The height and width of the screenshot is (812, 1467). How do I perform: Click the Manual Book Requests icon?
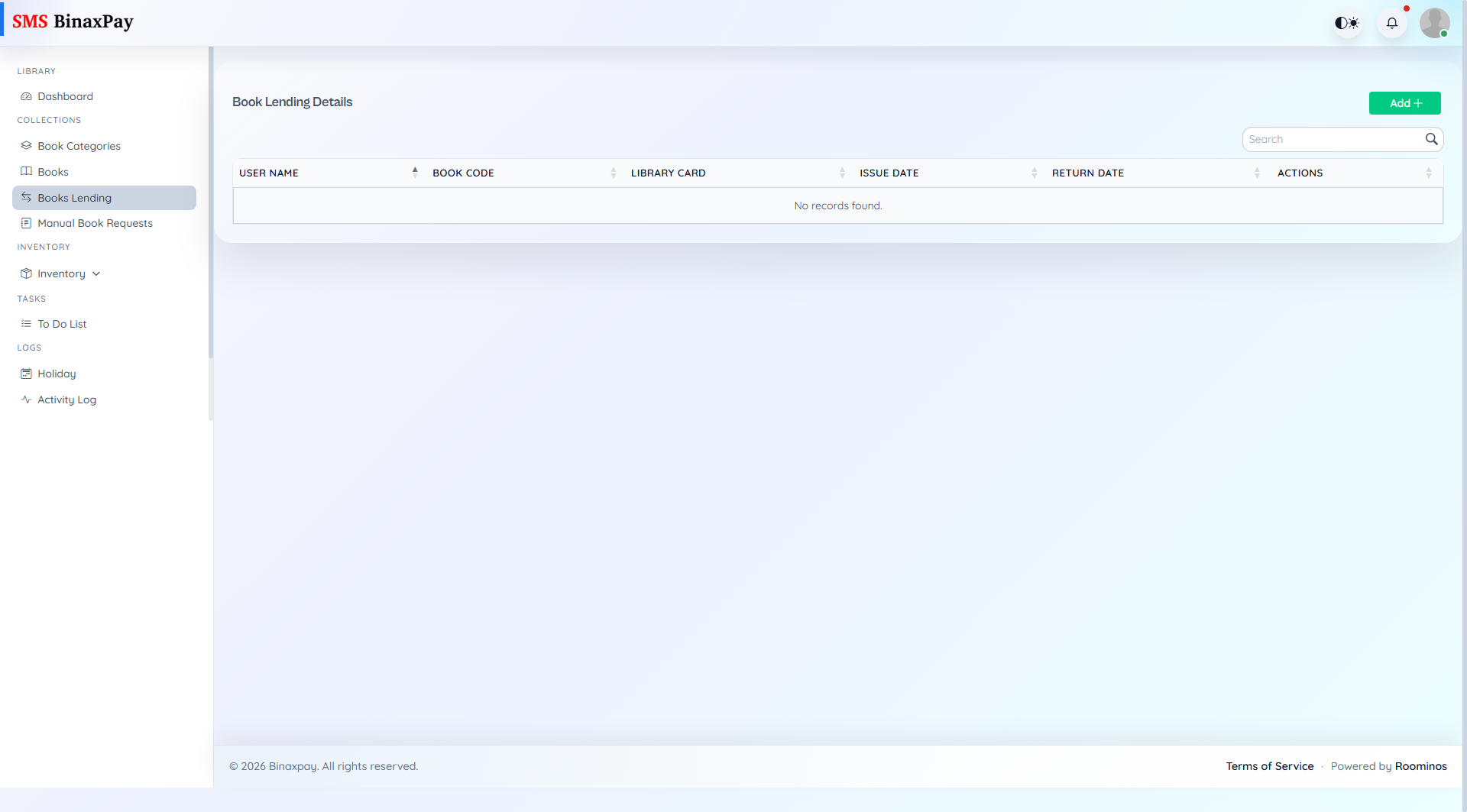point(26,223)
